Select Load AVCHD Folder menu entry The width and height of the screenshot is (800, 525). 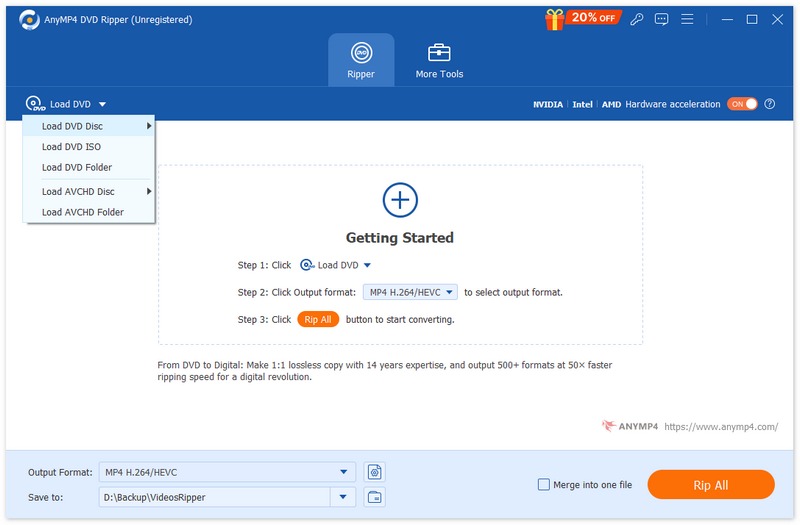[x=82, y=212]
